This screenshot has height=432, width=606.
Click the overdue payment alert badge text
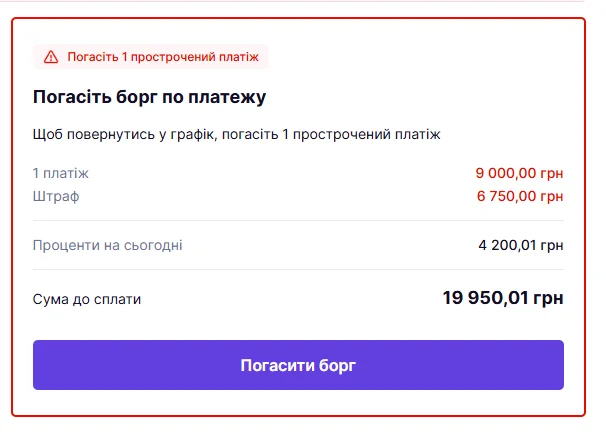[162, 57]
